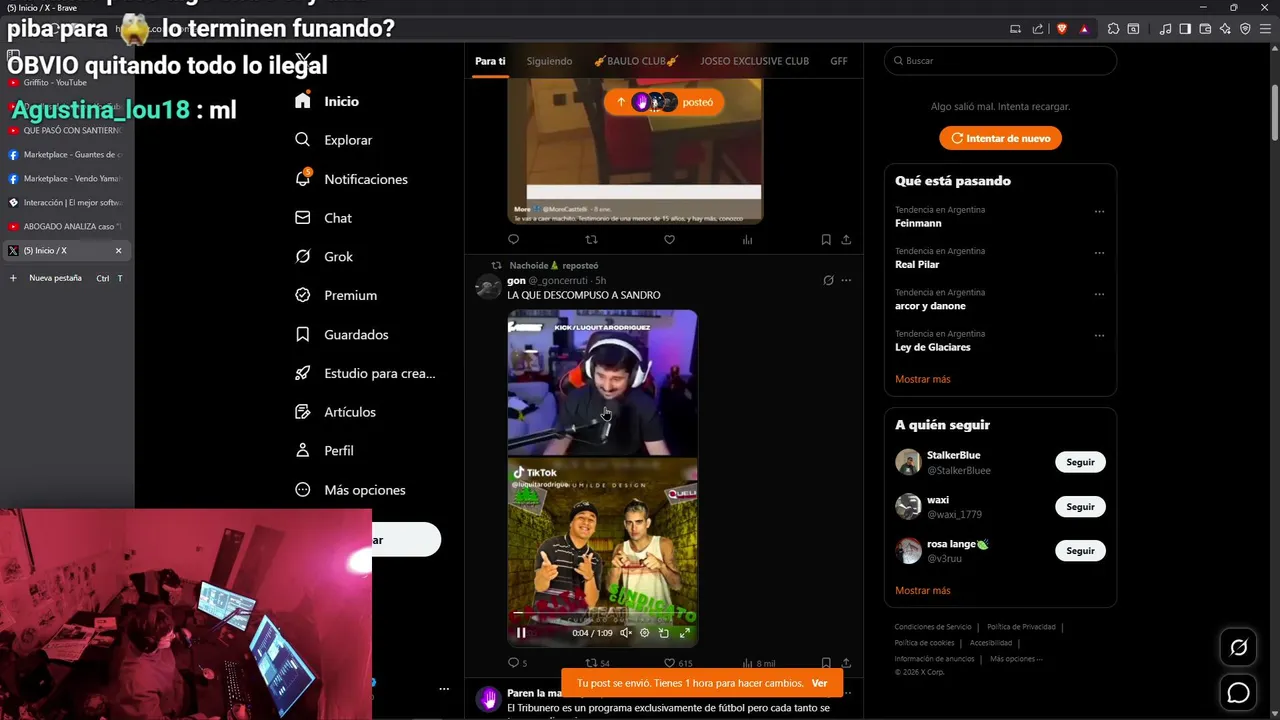Open more options on gon's post
This screenshot has width=1280, height=720.
846,281
